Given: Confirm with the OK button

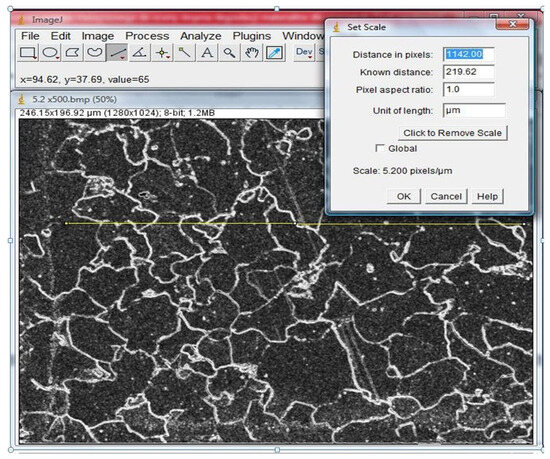Looking at the screenshot, I should click(x=403, y=196).
